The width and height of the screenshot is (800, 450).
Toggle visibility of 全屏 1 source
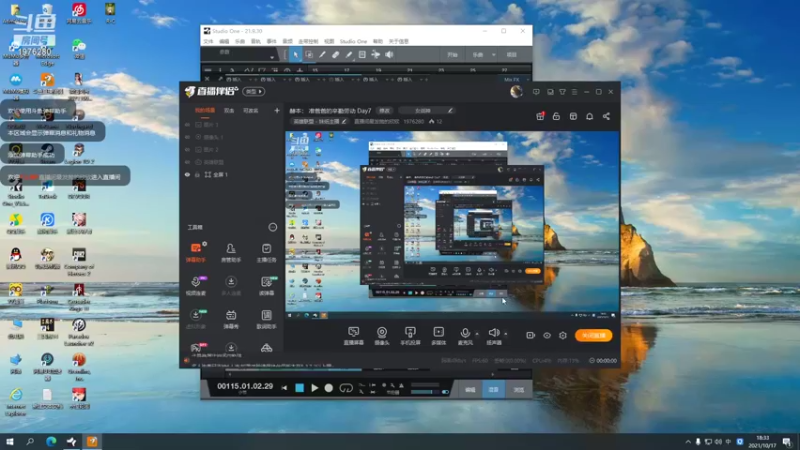pyautogui.click(x=187, y=174)
